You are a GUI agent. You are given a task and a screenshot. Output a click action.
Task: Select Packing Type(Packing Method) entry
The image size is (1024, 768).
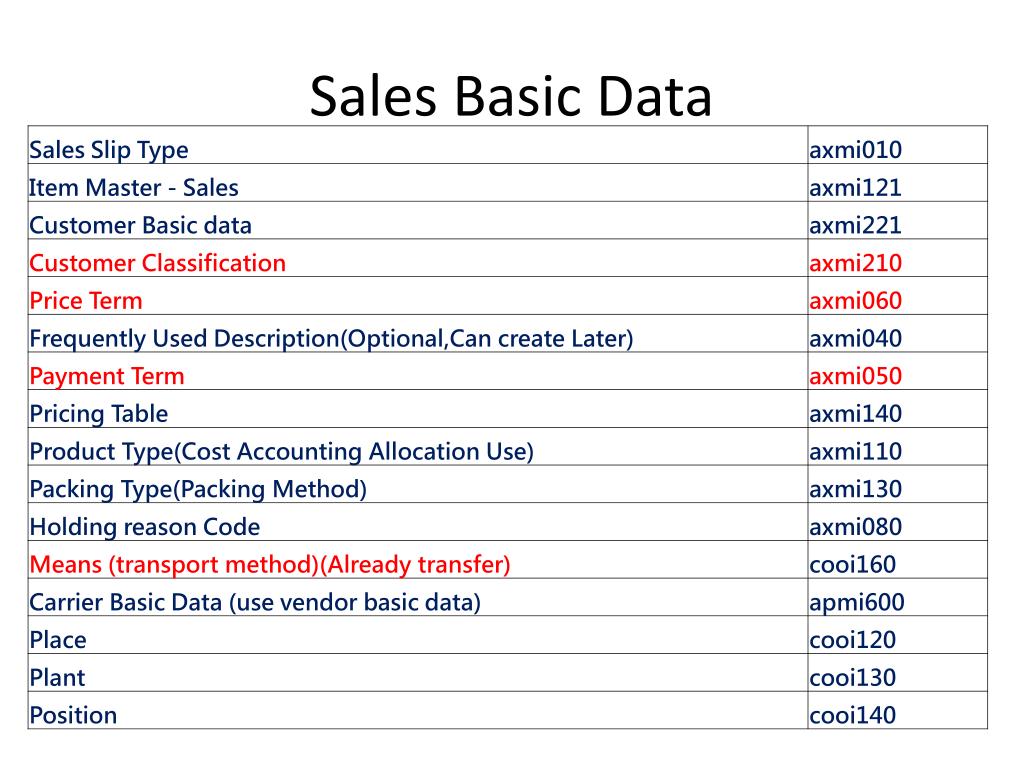point(198,489)
